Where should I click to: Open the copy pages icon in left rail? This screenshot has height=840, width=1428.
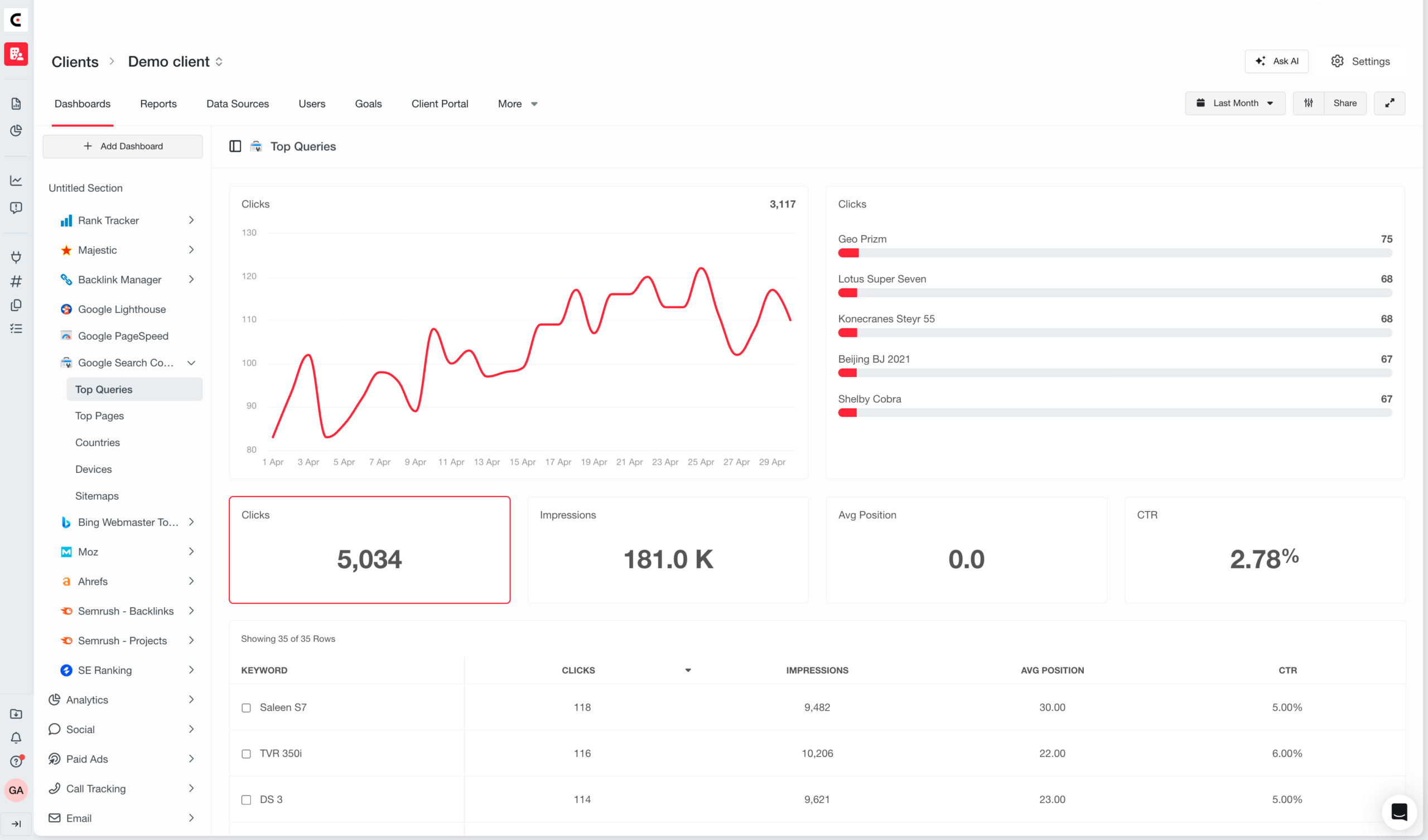(x=16, y=305)
